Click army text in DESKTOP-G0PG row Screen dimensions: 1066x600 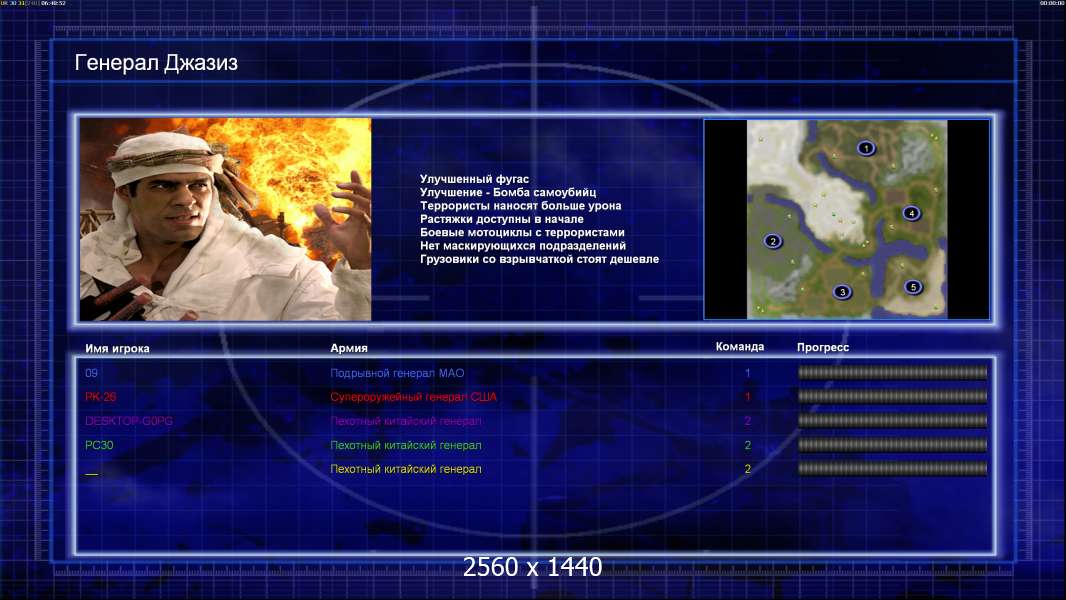point(406,421)
